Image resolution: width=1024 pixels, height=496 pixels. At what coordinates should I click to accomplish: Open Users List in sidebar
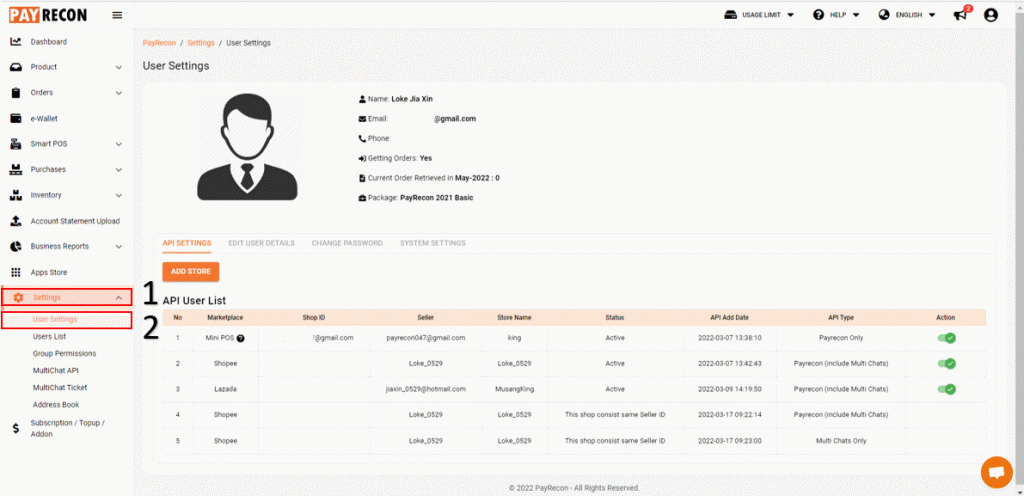pos(50,337)
